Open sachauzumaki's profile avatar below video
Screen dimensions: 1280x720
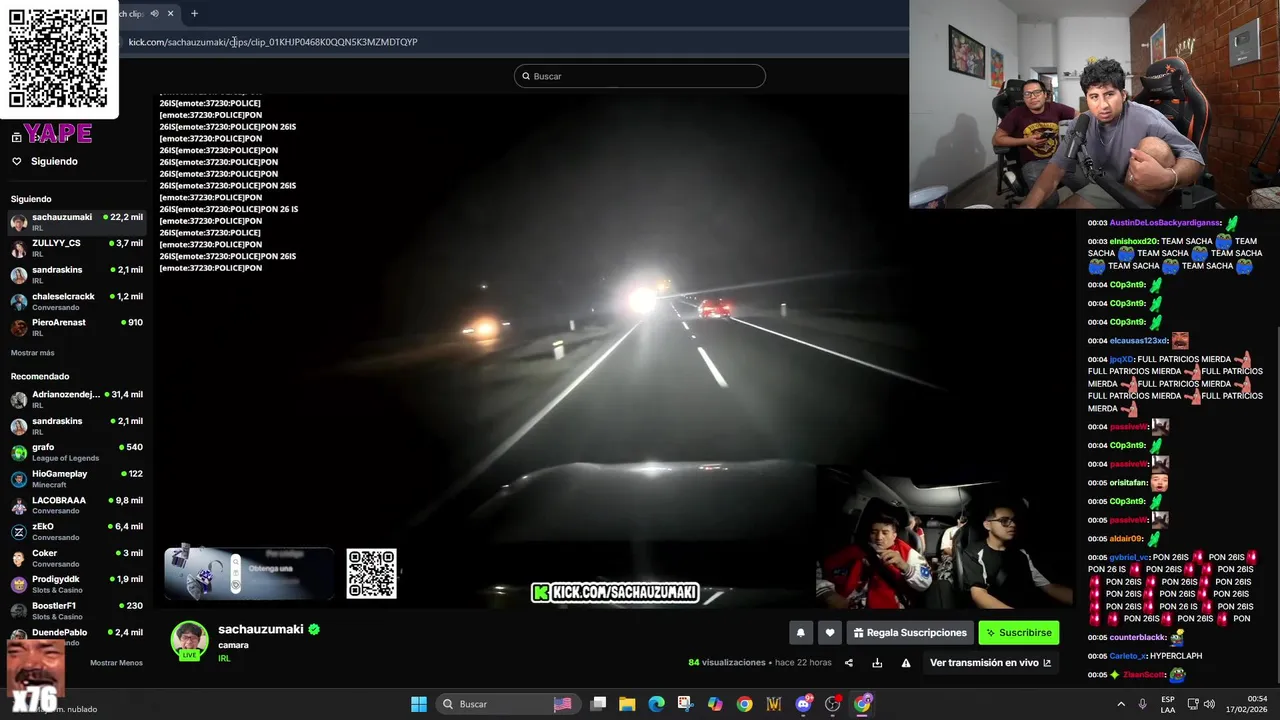189,640
